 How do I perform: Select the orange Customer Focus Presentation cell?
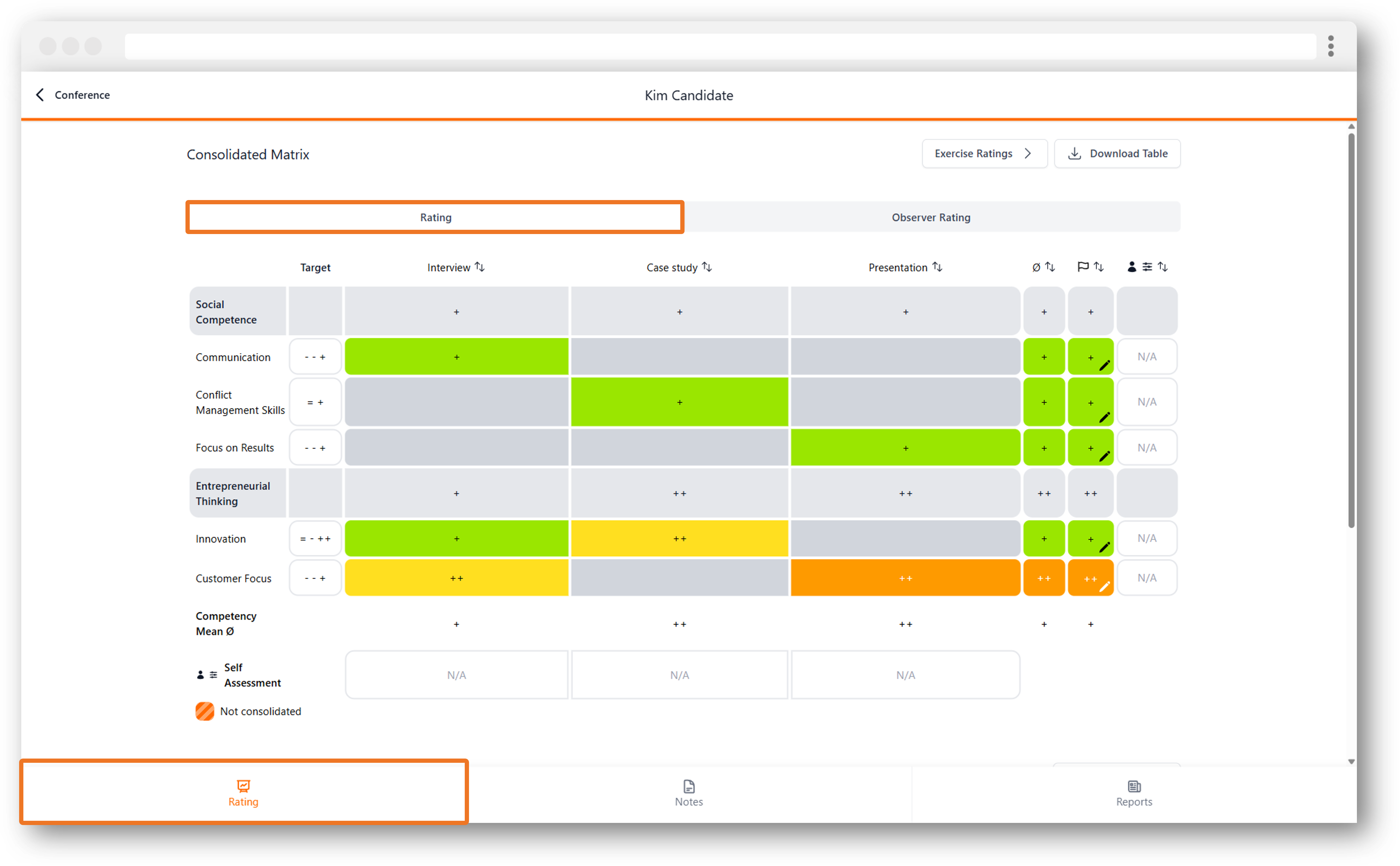905,578
